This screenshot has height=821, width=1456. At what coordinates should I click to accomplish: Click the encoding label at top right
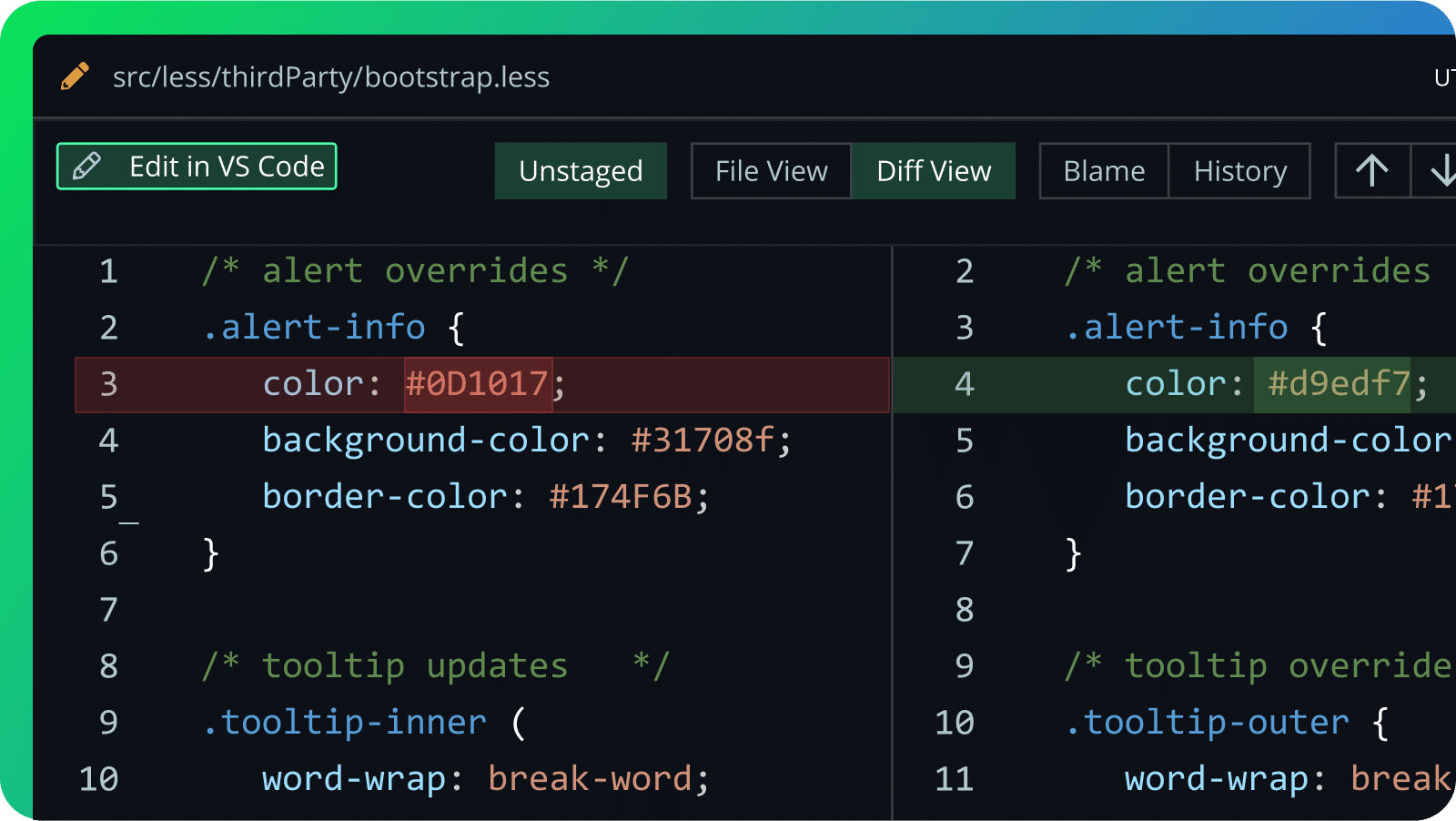click(x=1445, y=76)
